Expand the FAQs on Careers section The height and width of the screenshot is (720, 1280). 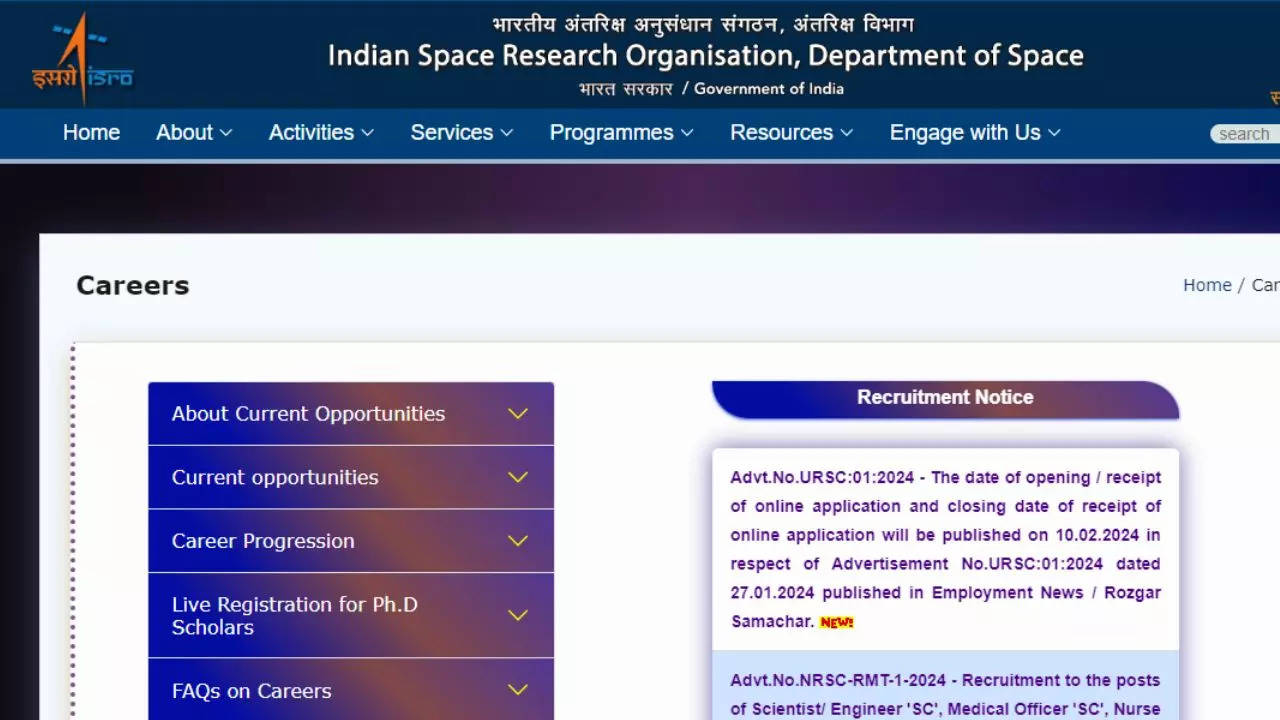click(351, 690)
